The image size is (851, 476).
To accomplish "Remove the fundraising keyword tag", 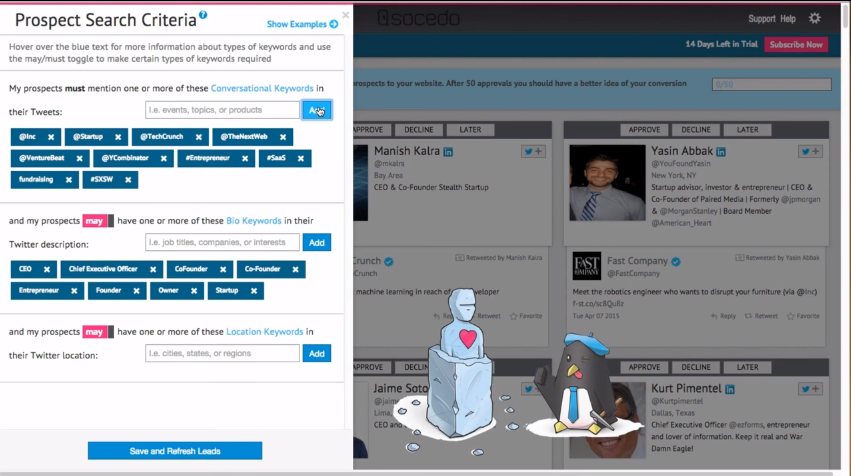I will pyautogui.click(x=68, y=180).
